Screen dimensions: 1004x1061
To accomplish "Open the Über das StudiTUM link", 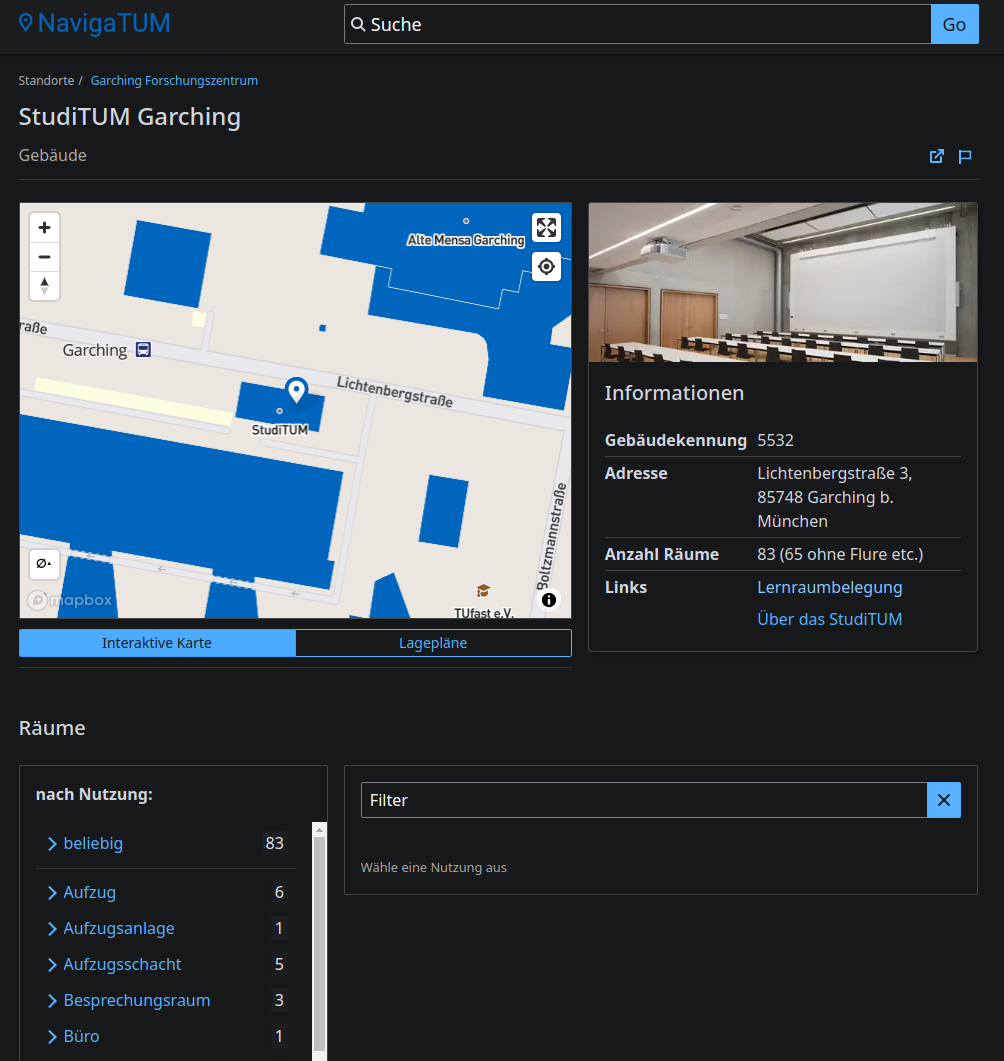I will pyautogui.click(x=829, y=619).
